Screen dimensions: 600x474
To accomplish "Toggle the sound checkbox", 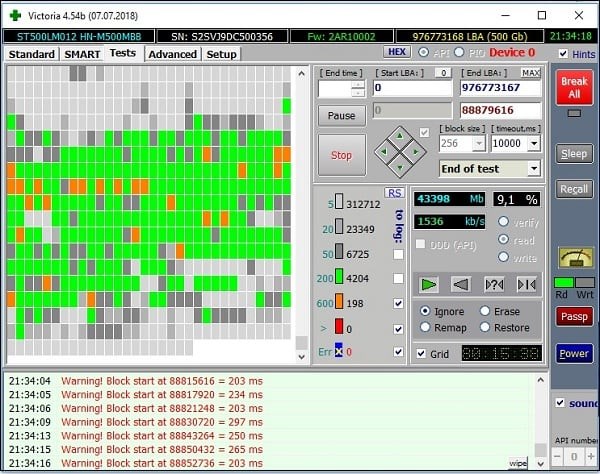I will pos(560,403).
